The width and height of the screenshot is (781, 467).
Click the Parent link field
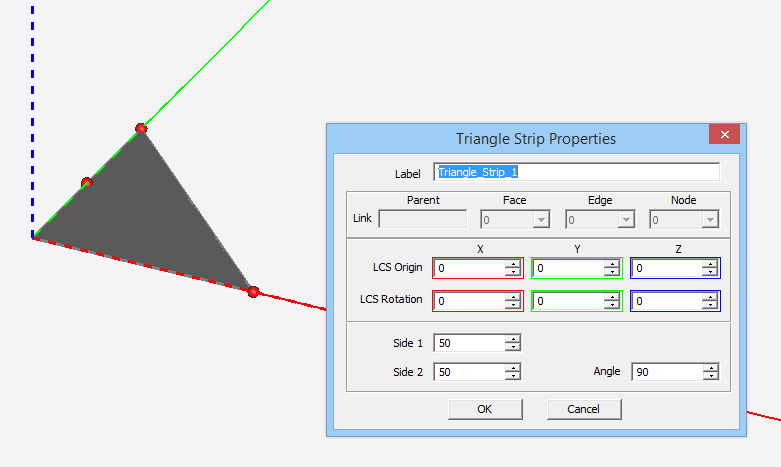pyautogui.click(x=422, y=219)
